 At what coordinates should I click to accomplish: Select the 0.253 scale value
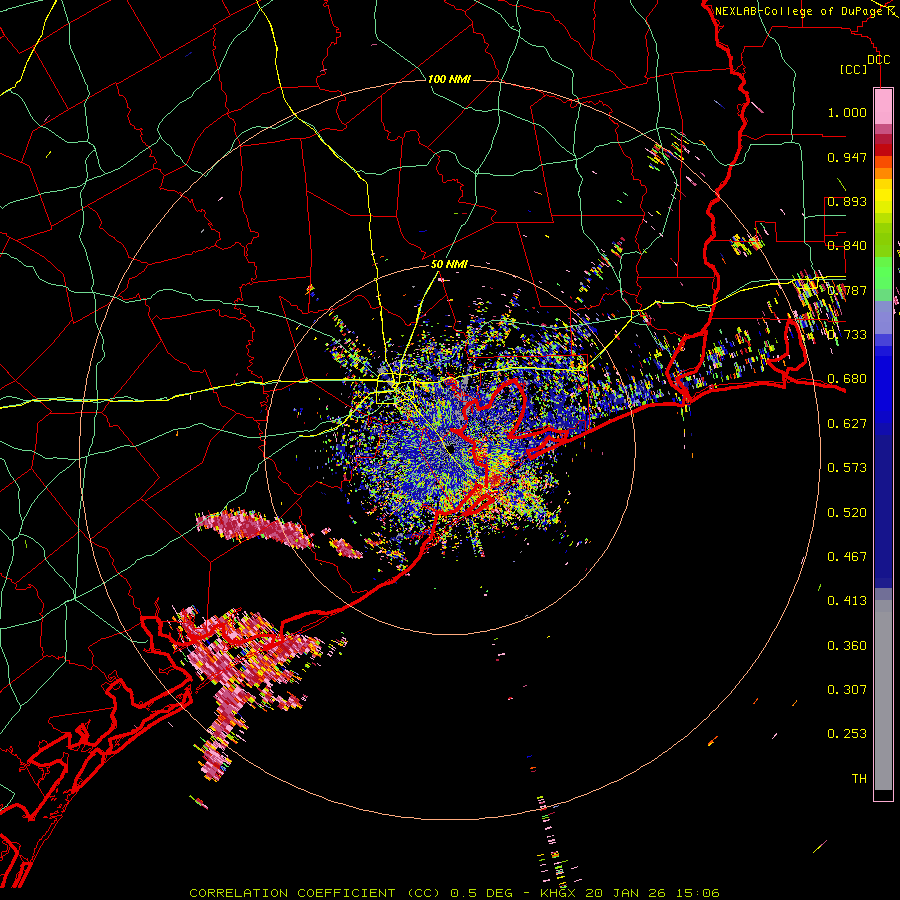pyautogui.click(x=847, y=734)
